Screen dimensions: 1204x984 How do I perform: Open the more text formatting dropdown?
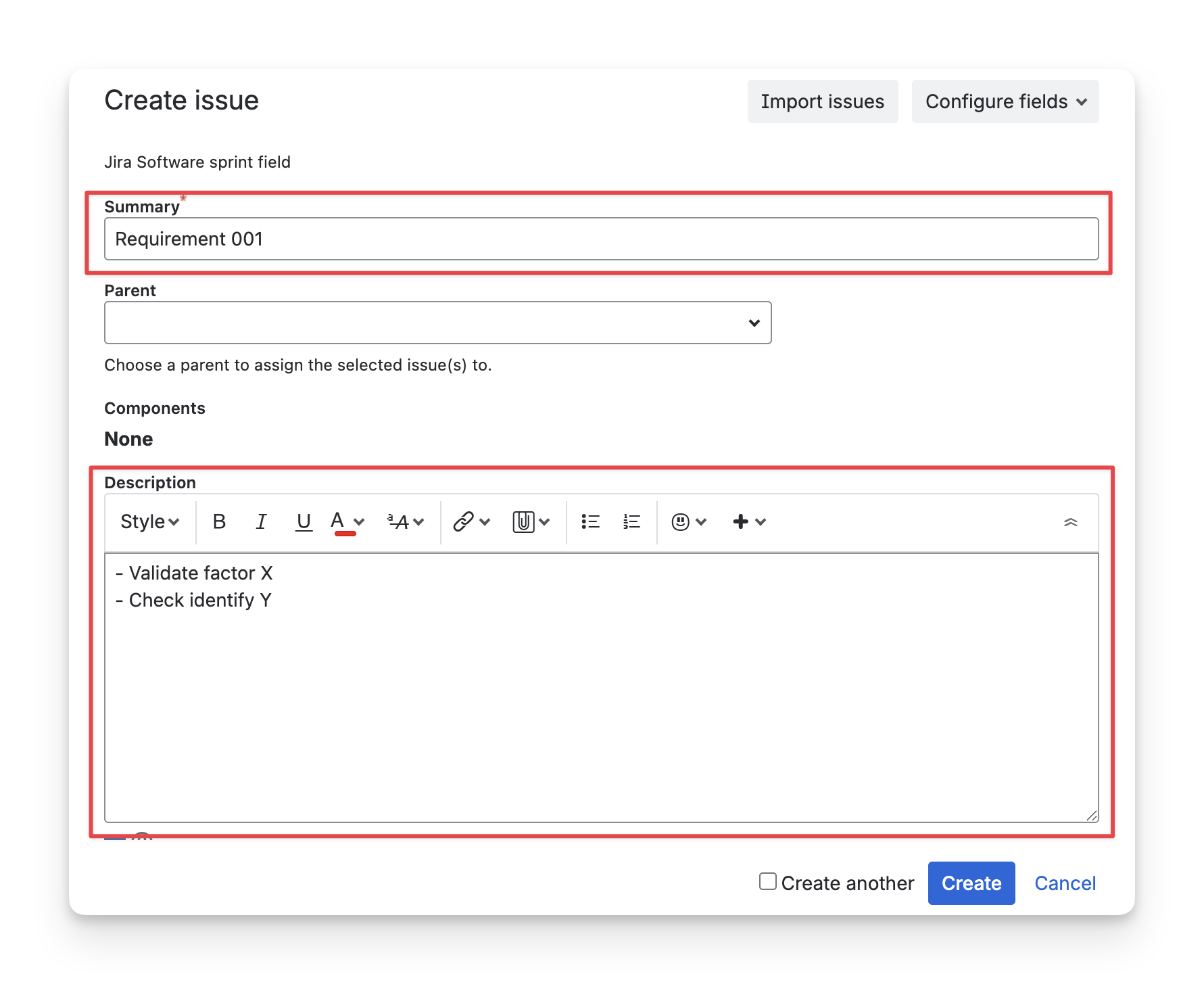(x=405, y=522)
